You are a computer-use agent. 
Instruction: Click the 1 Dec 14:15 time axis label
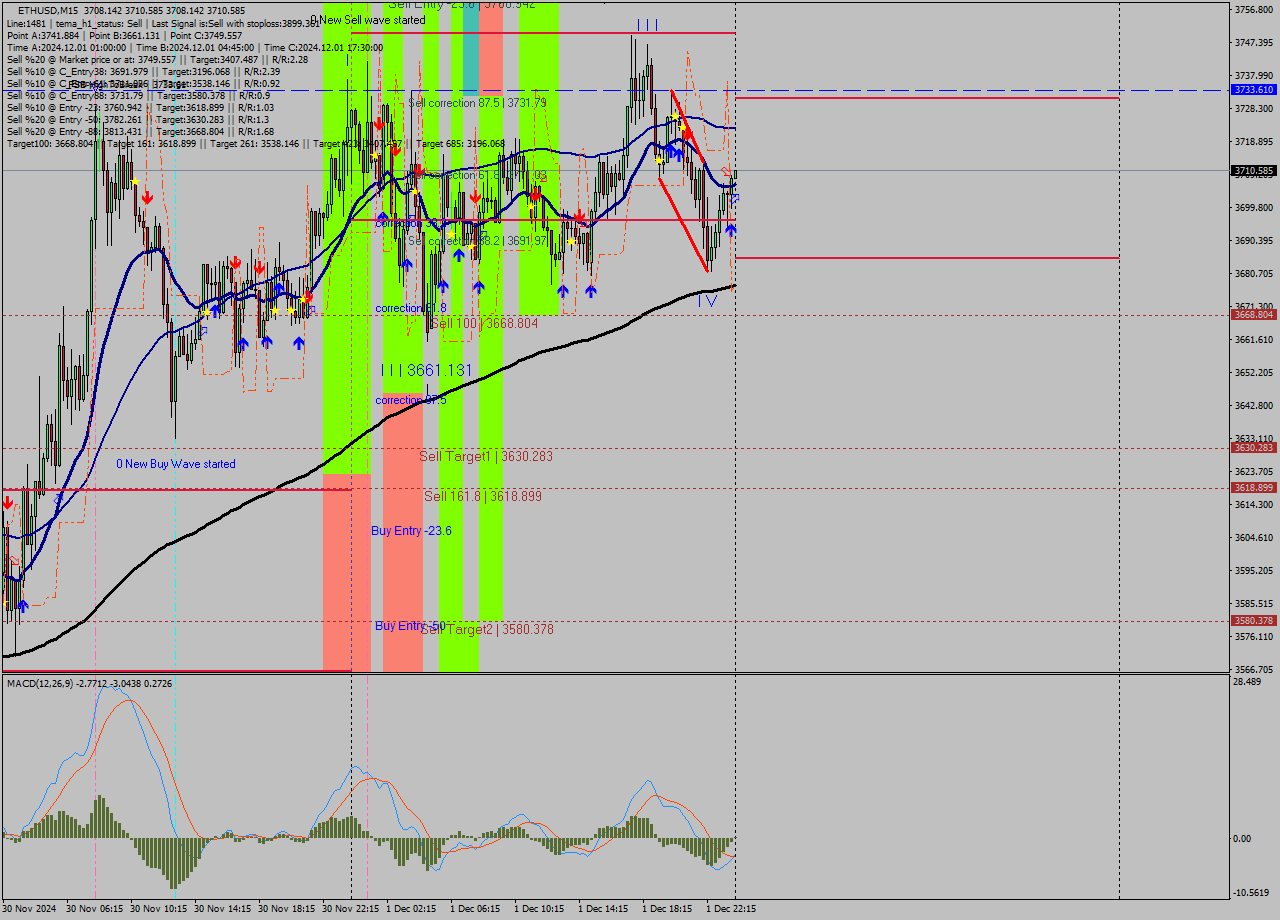[x=603, y=909]
